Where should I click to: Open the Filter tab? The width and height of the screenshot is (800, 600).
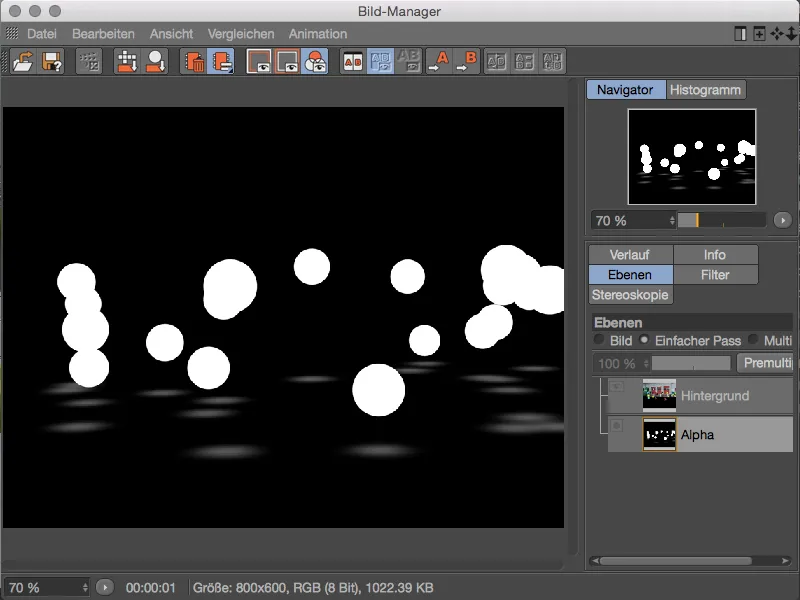(x=715, y=274)
